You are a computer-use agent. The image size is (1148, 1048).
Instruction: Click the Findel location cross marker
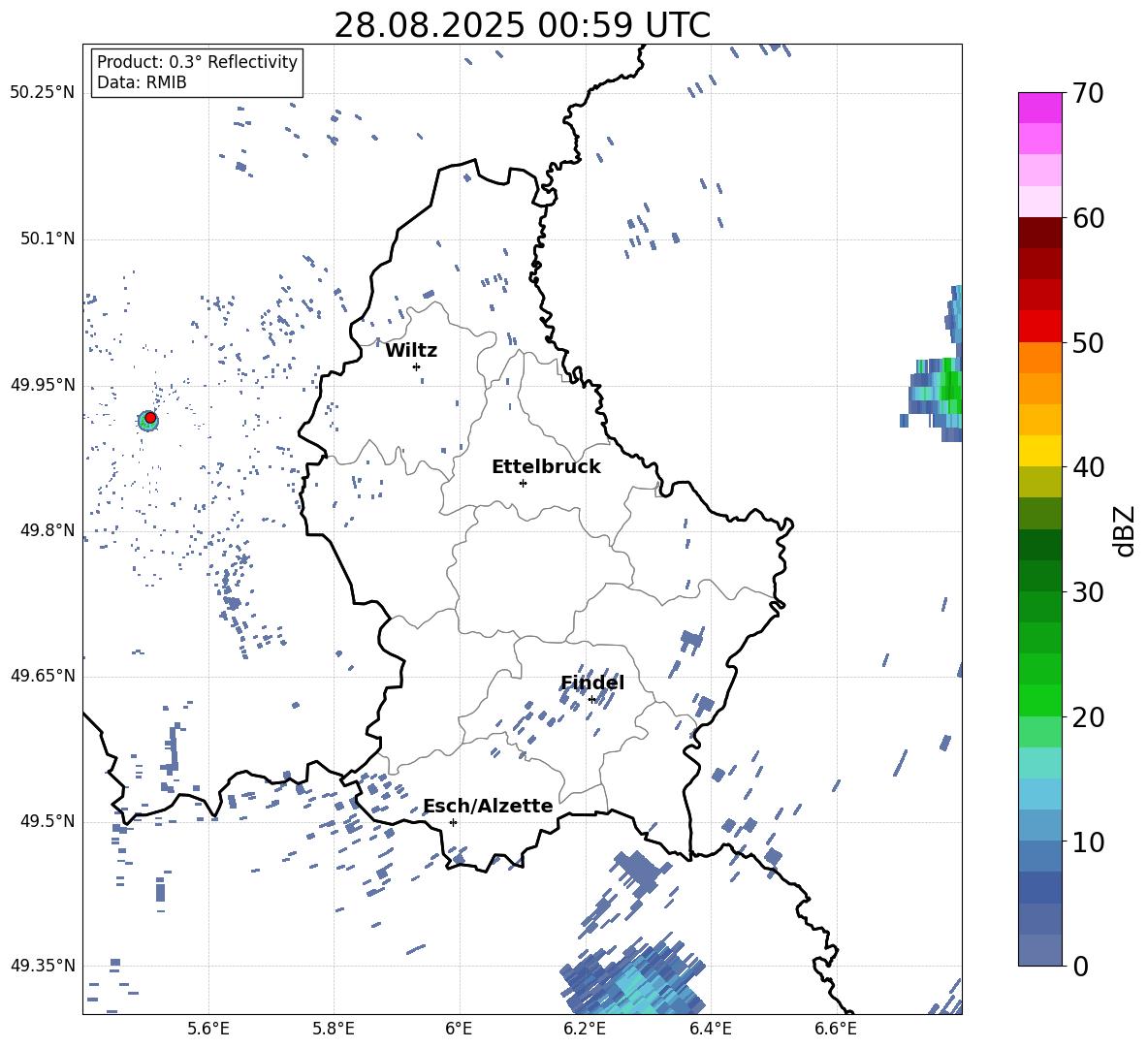click(591, 700)
